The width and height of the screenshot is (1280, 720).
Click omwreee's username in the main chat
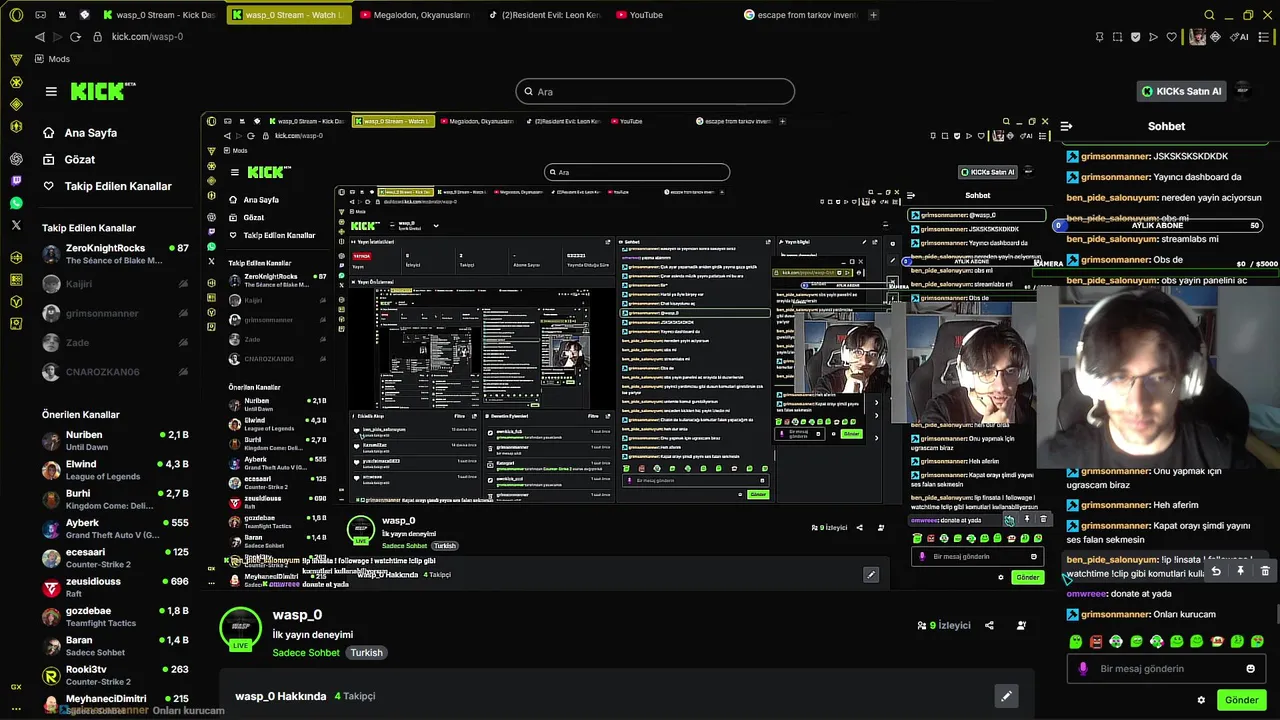tap(1086, 594)
